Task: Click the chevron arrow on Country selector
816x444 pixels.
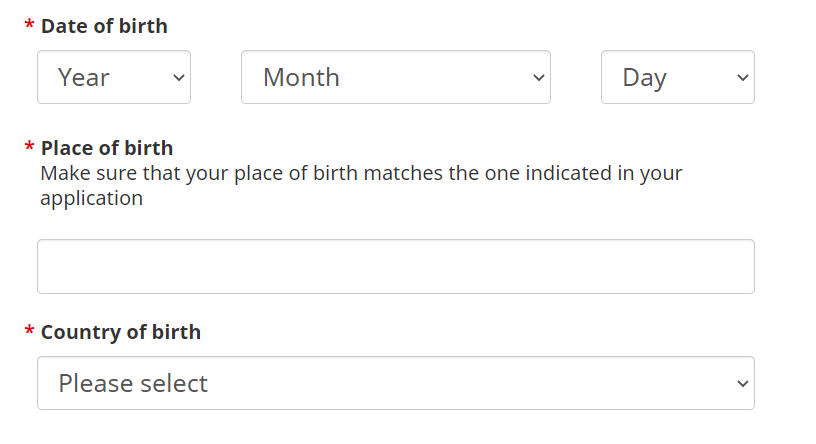Action: [x=742, y=383]
